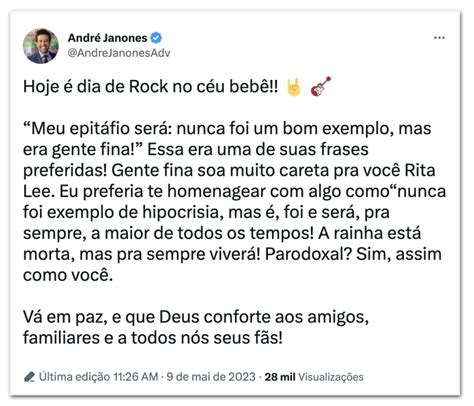
Task: Click the word "Parodoxal?" in the tweet
Action: point(308,254)
